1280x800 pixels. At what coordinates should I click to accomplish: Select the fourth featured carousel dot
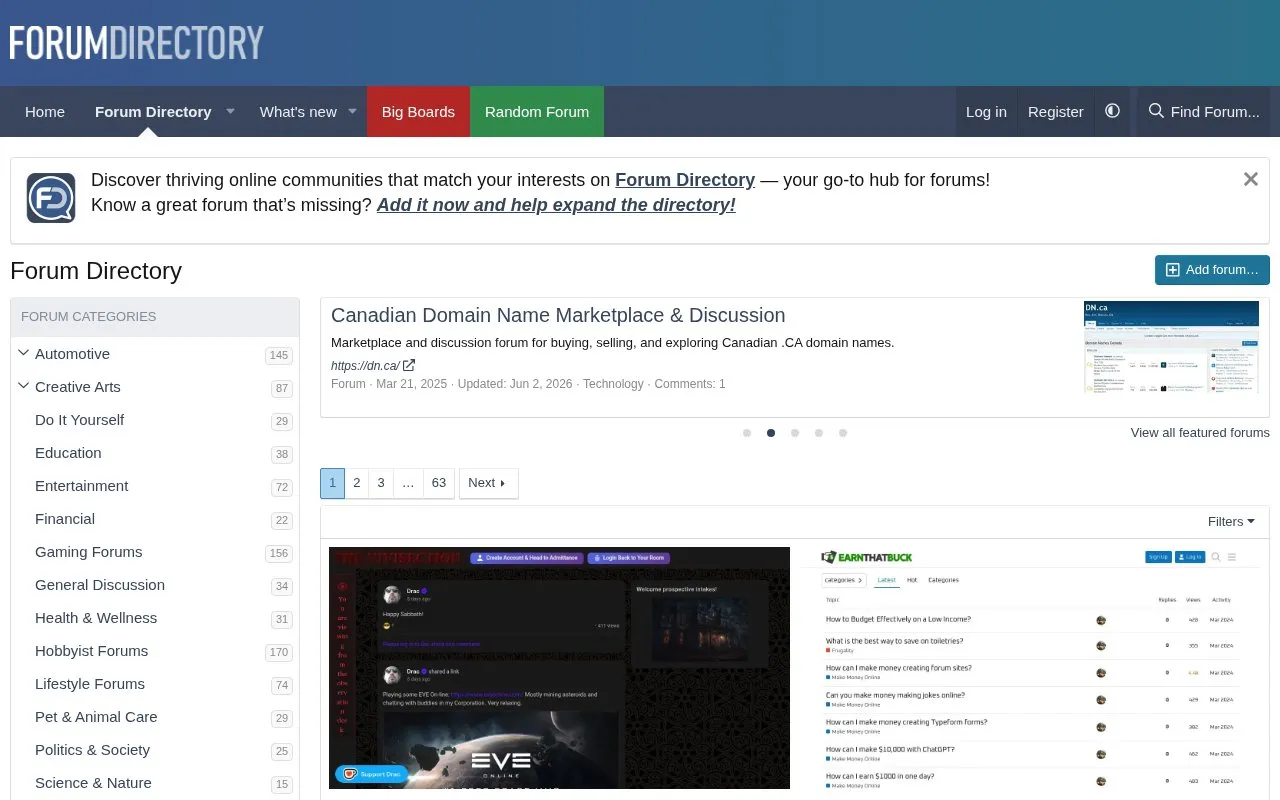pos(819,433)
